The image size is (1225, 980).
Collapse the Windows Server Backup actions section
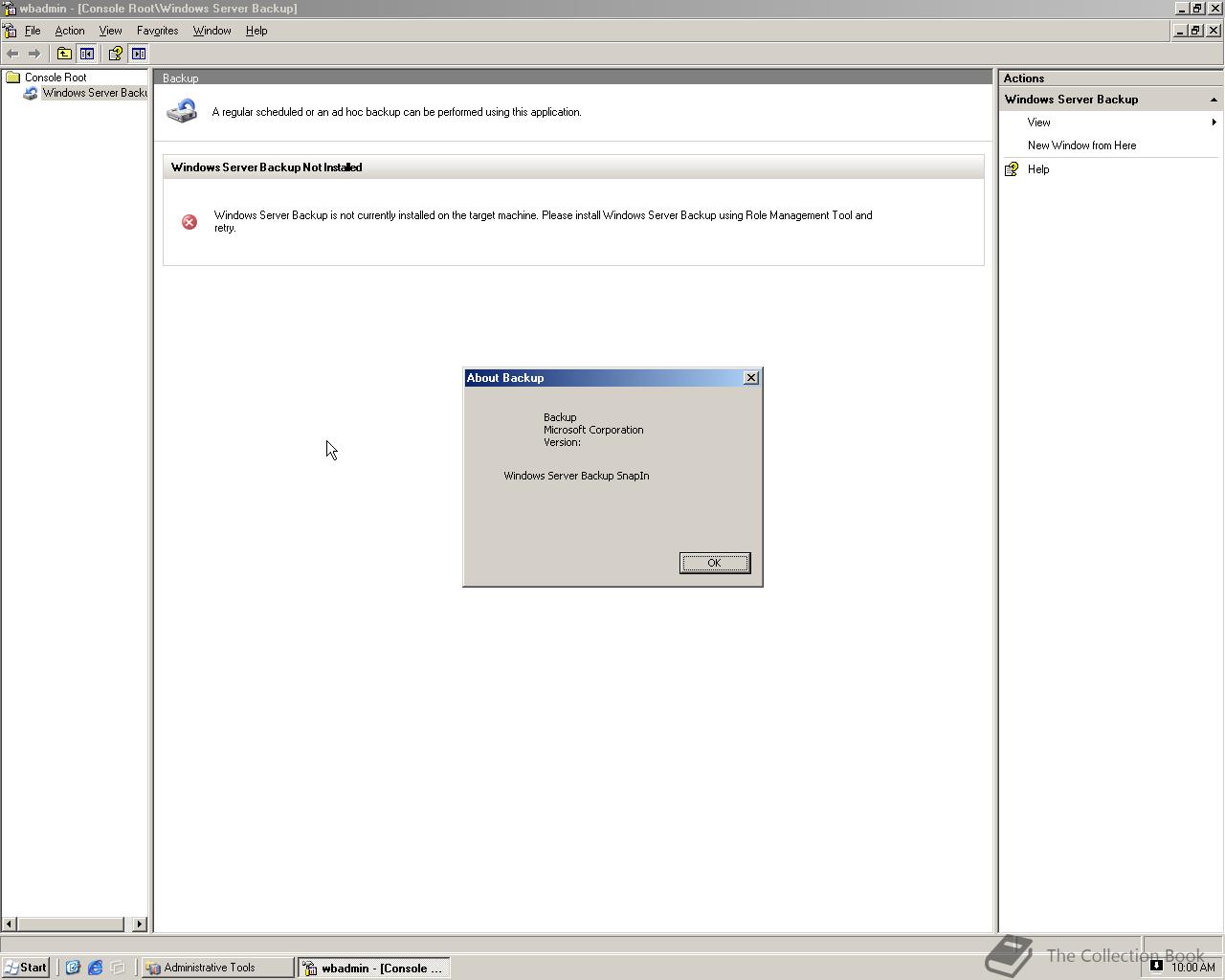tap(1214, 100)
